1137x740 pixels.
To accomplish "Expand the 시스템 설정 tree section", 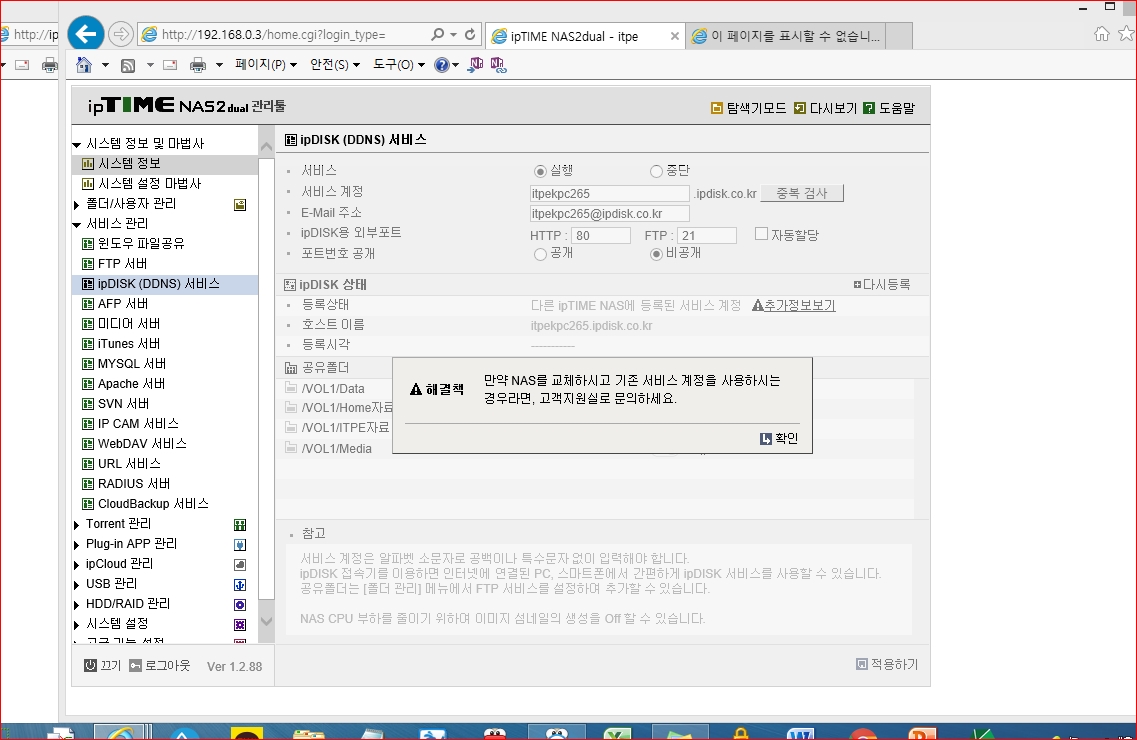I will [76, 625].
